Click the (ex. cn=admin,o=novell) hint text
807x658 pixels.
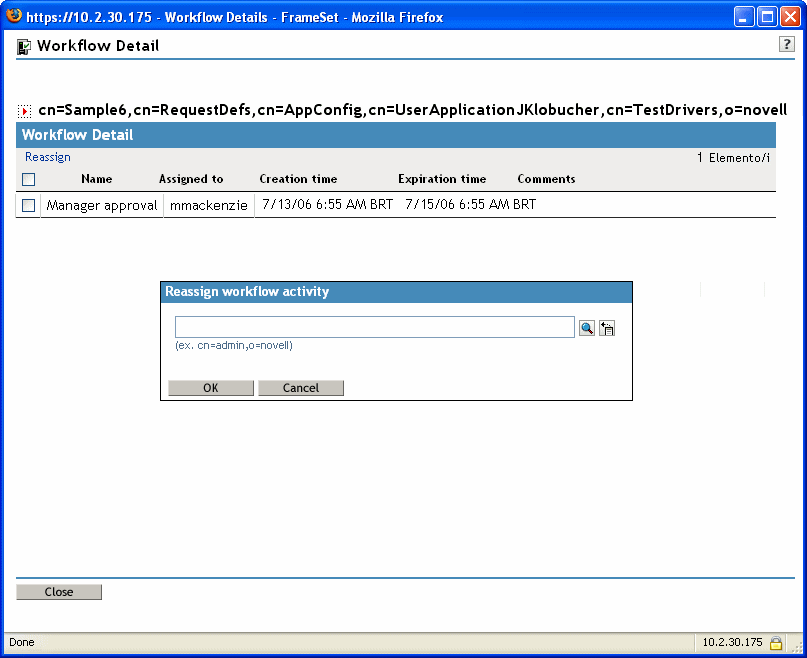click(x=234, y=345)
